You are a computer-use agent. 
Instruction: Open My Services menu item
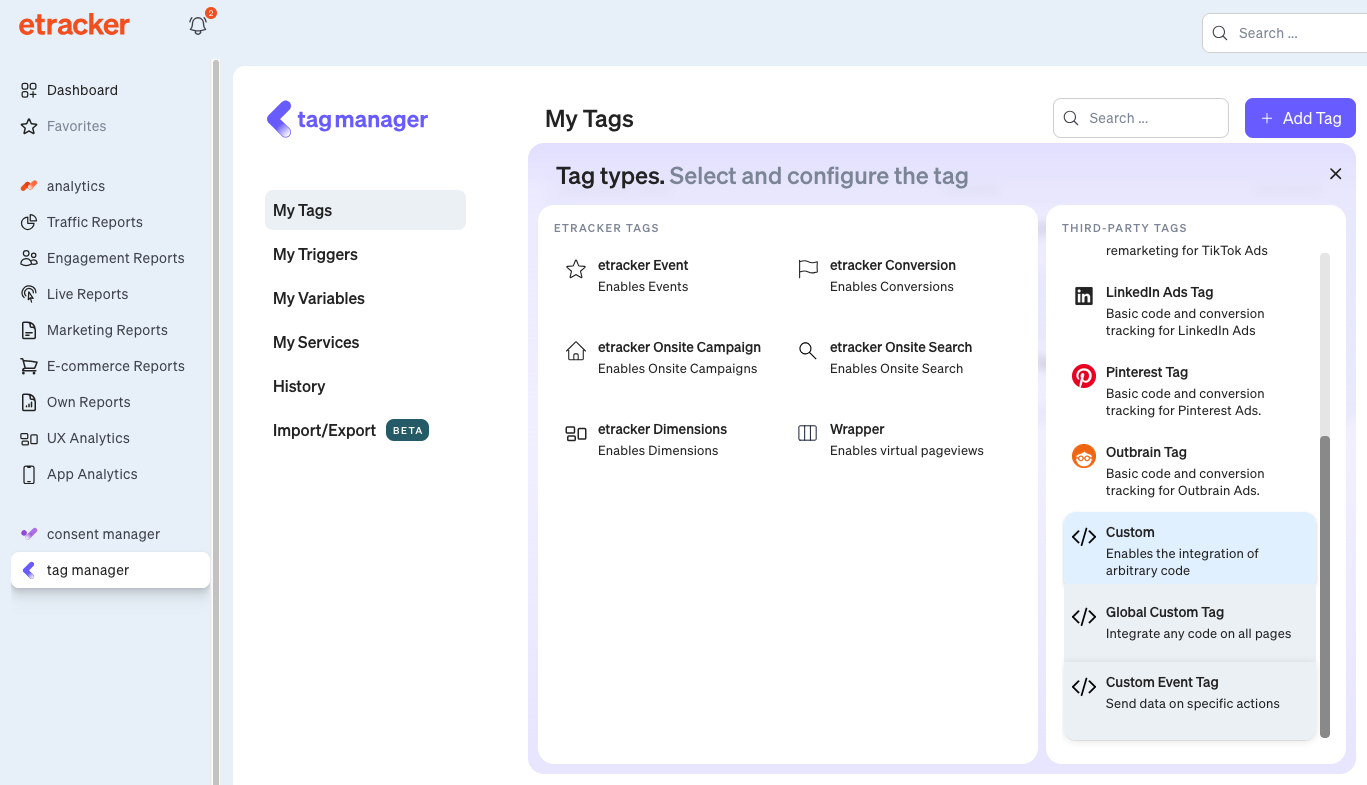point(365,342)
